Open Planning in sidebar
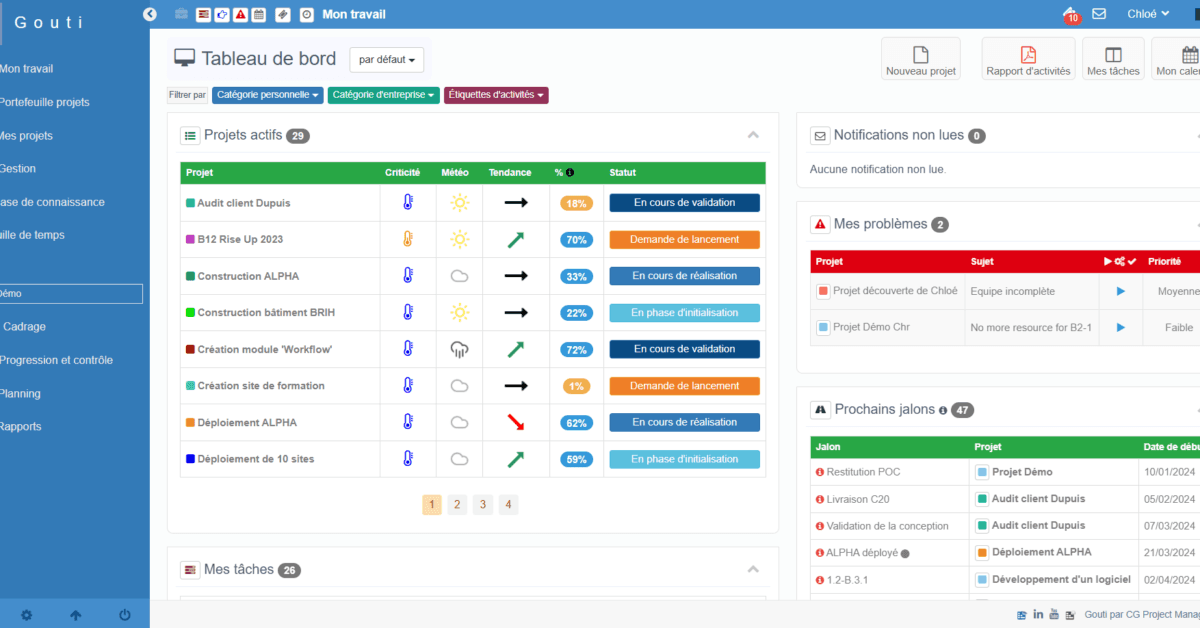1200x628 pixels. tap(20, 393)
